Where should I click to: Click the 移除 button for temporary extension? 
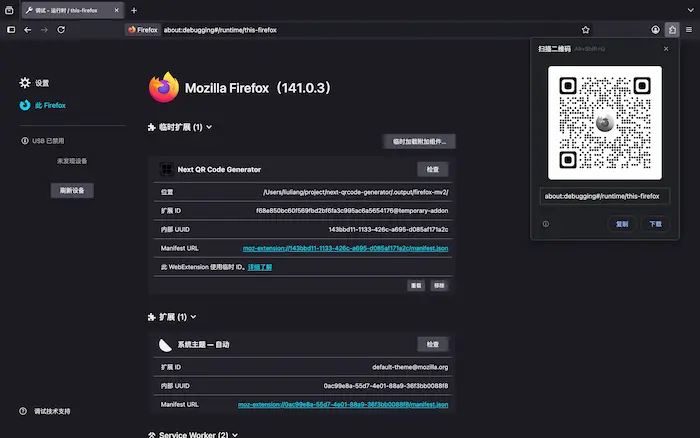click(439, 285)
